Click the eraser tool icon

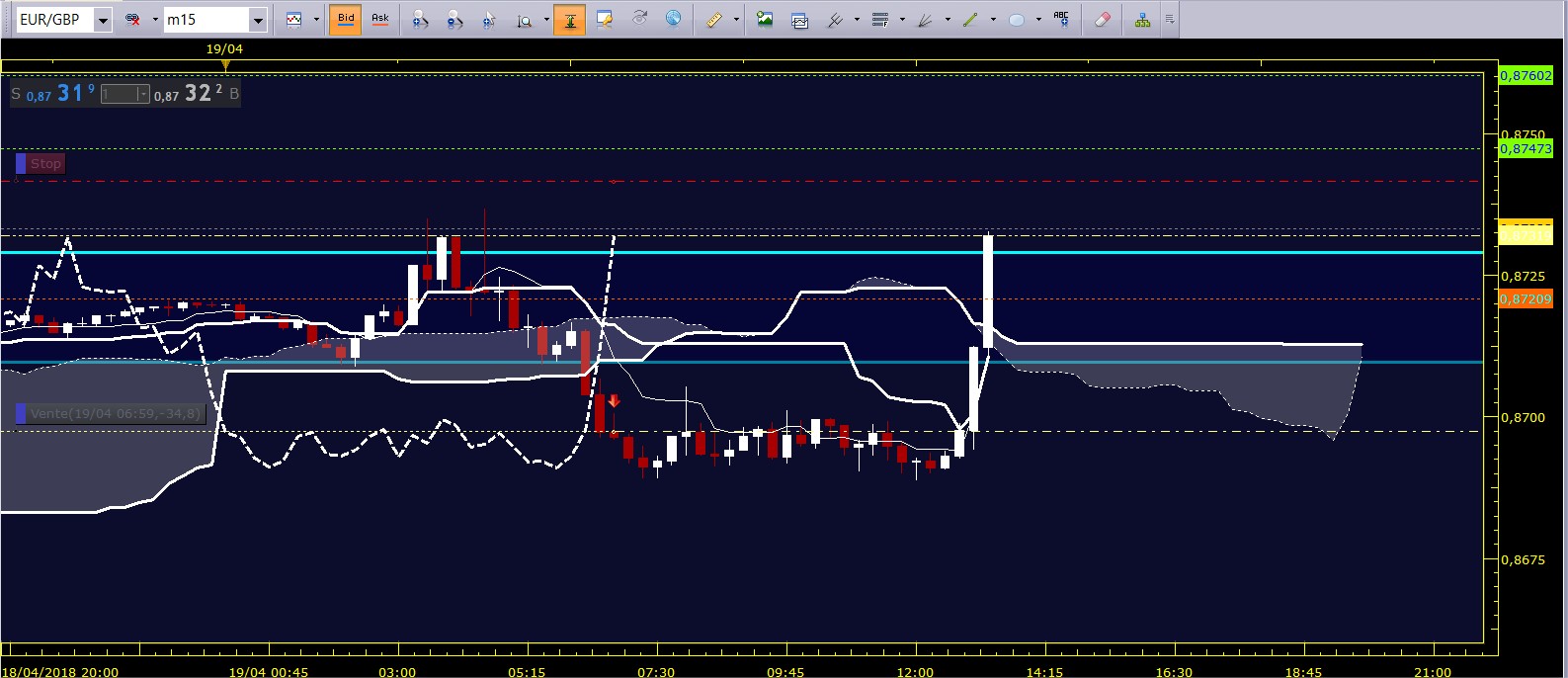[x=1103, y=20]
